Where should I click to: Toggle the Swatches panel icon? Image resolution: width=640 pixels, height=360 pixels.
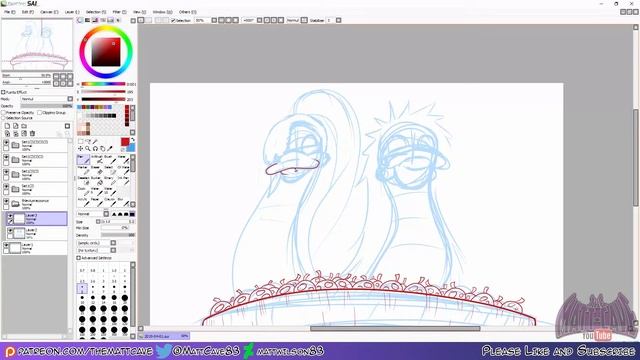(110, 20)
